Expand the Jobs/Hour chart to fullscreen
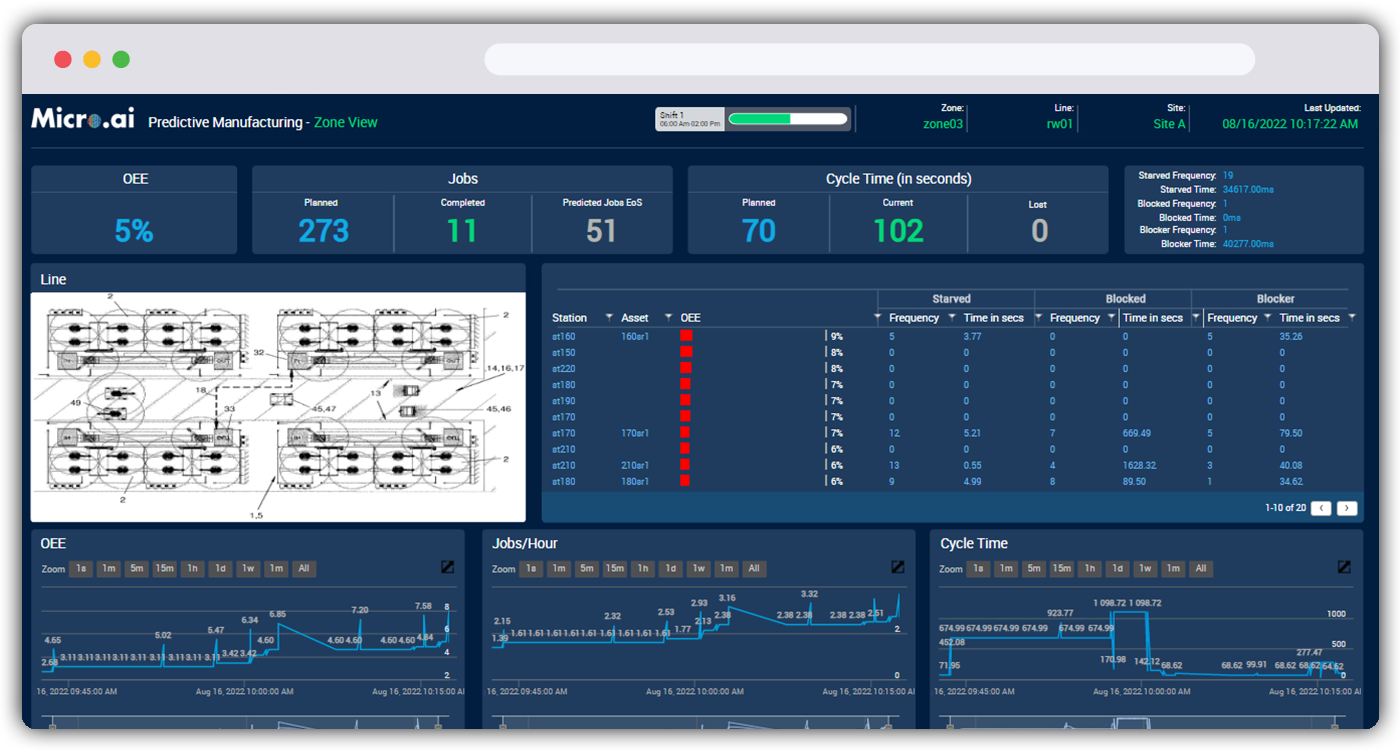This screenshot has height=755, width=1400. pyautogui.click(x=898, y=567)
